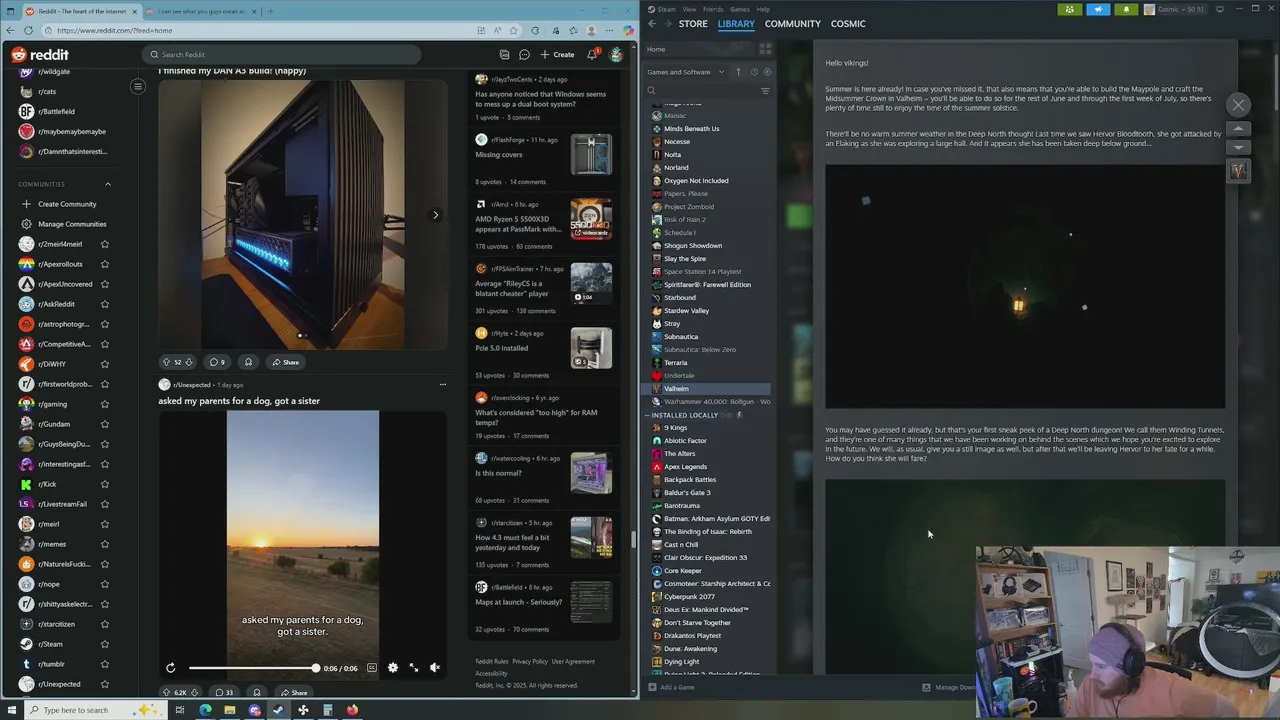Open Steam library filter options
This screenshot has width=1280, height=720.
tap(765, 91)
